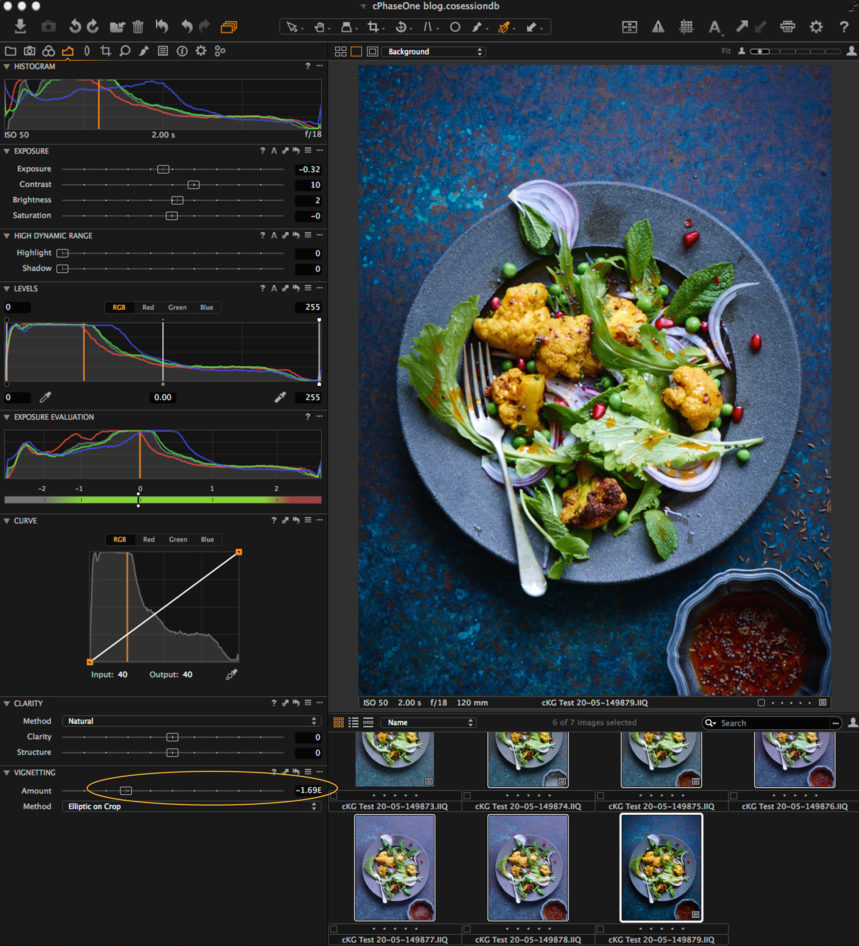
Task: Open the Color tool tab
Action: (48, 50)
